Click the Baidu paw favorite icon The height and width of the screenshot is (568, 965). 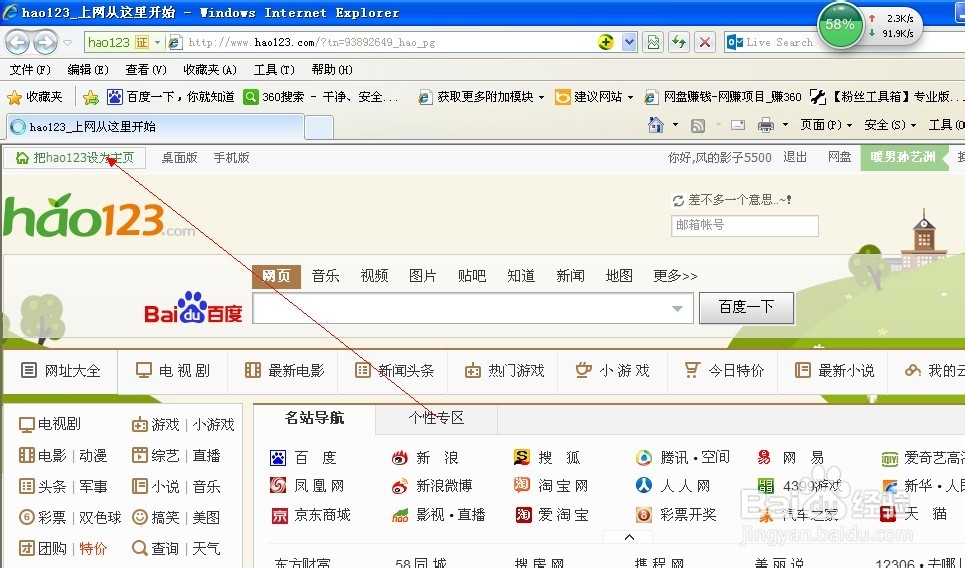pos(114,97)
